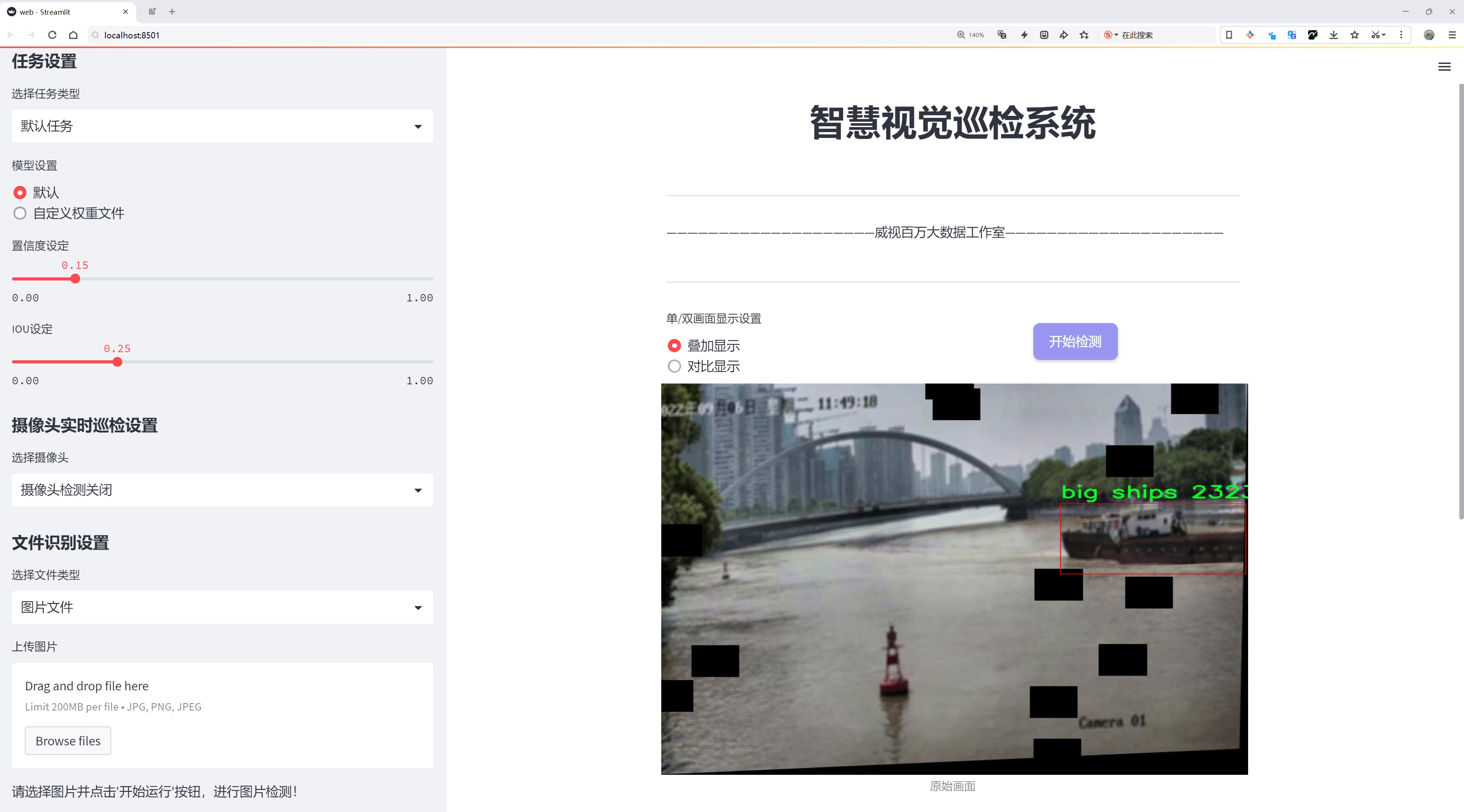Click the Browse files button
The image size is (1464, 812).
click(67, 741)
